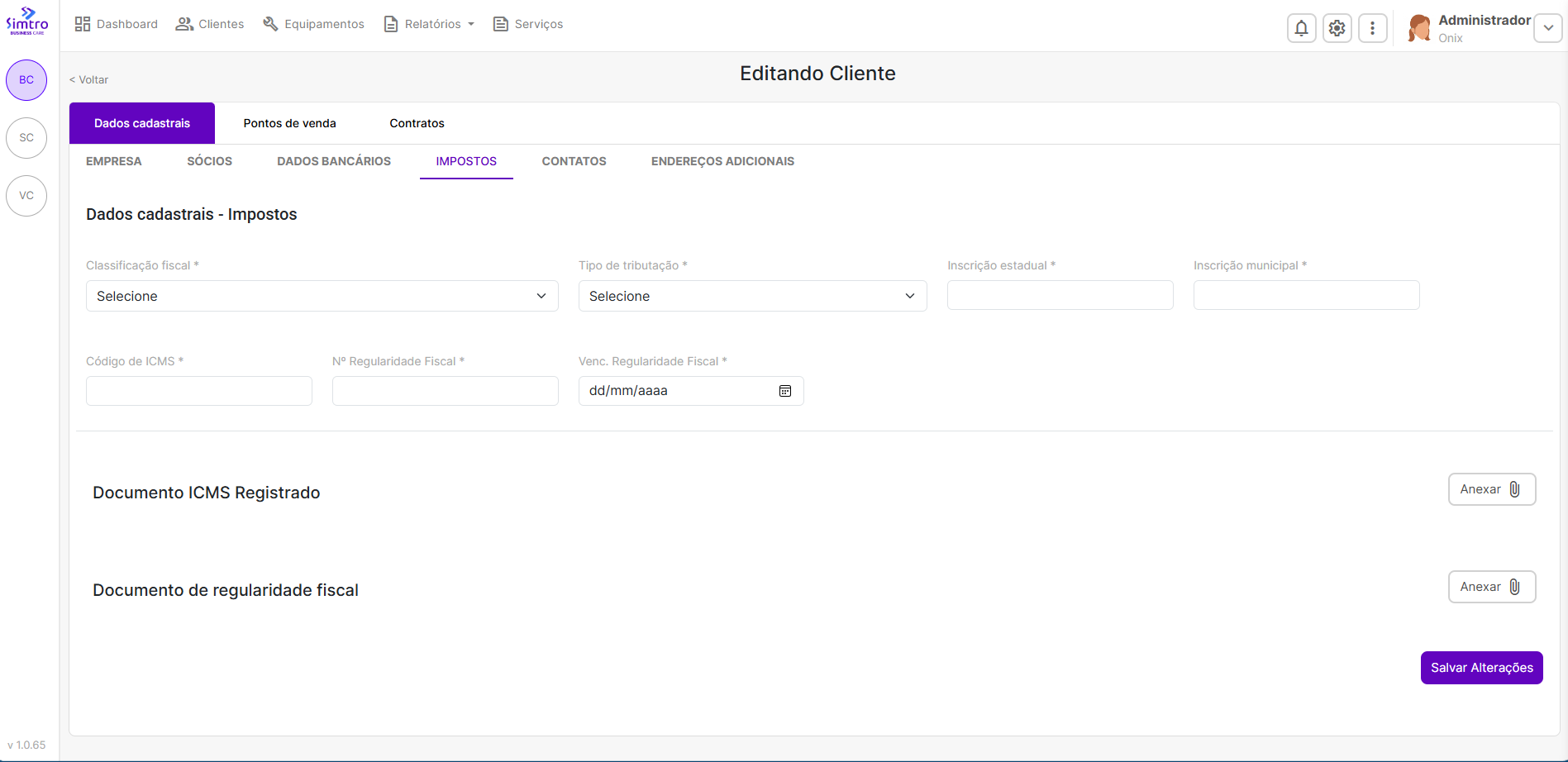This screenshot has height=762, width=1568.
Task: Go back using the Voltar link
Action: pyautogui.click(x=89, y=79)
